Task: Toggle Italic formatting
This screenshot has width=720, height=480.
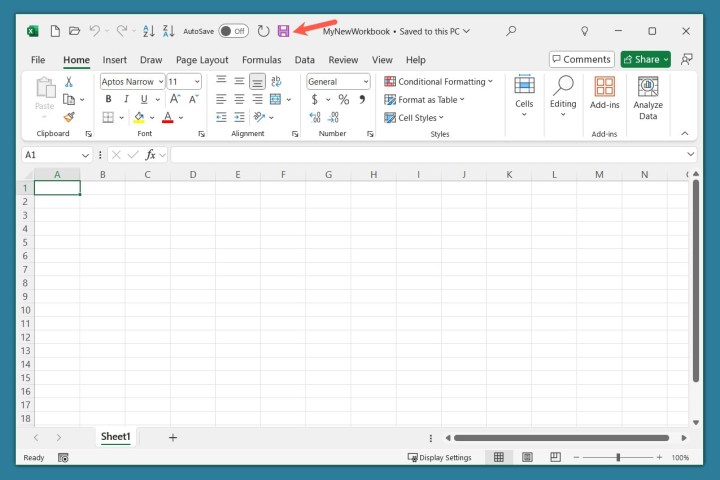Action: click(x=126, y=99)
